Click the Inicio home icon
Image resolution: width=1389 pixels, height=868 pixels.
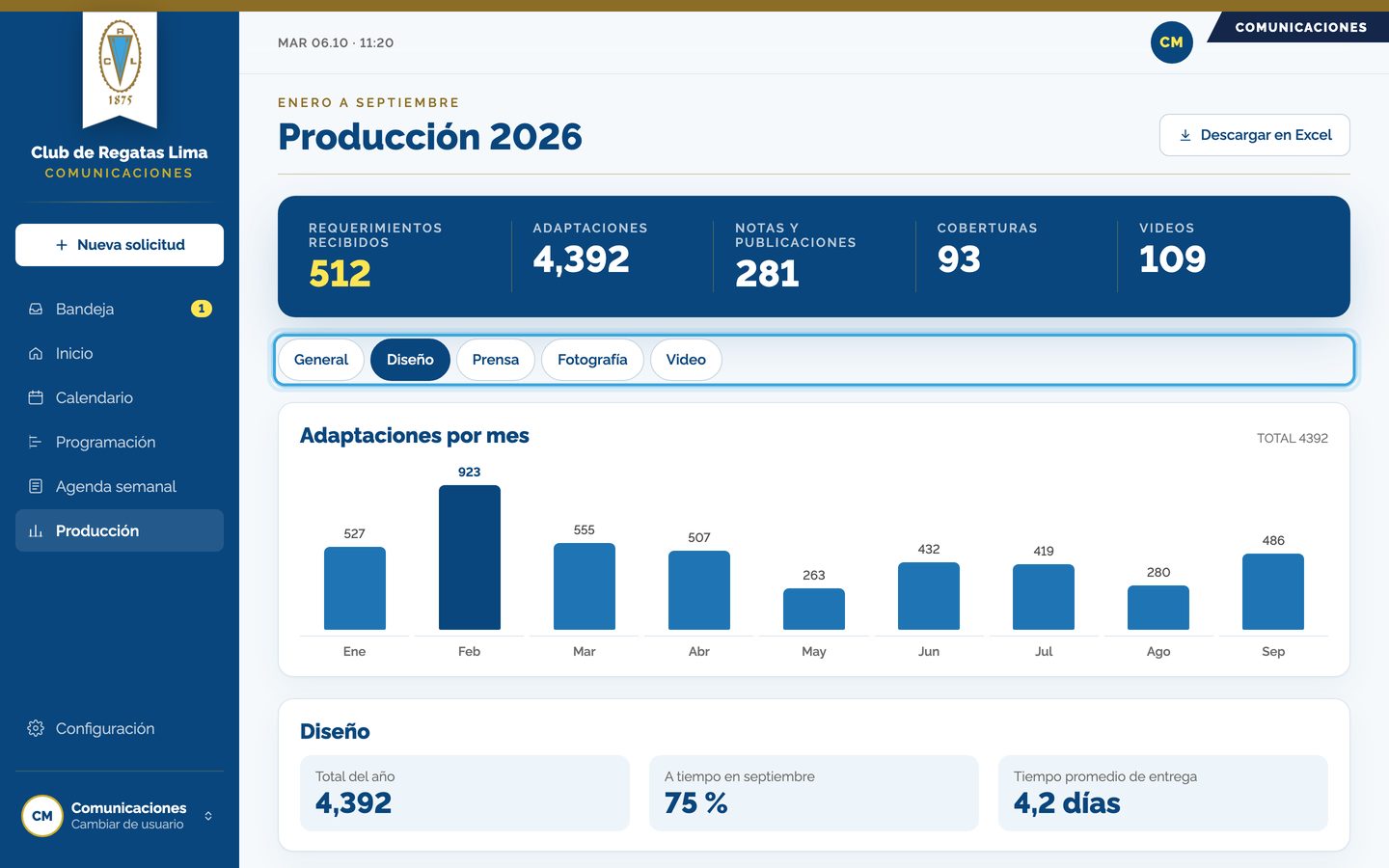[x=36, y=353]
